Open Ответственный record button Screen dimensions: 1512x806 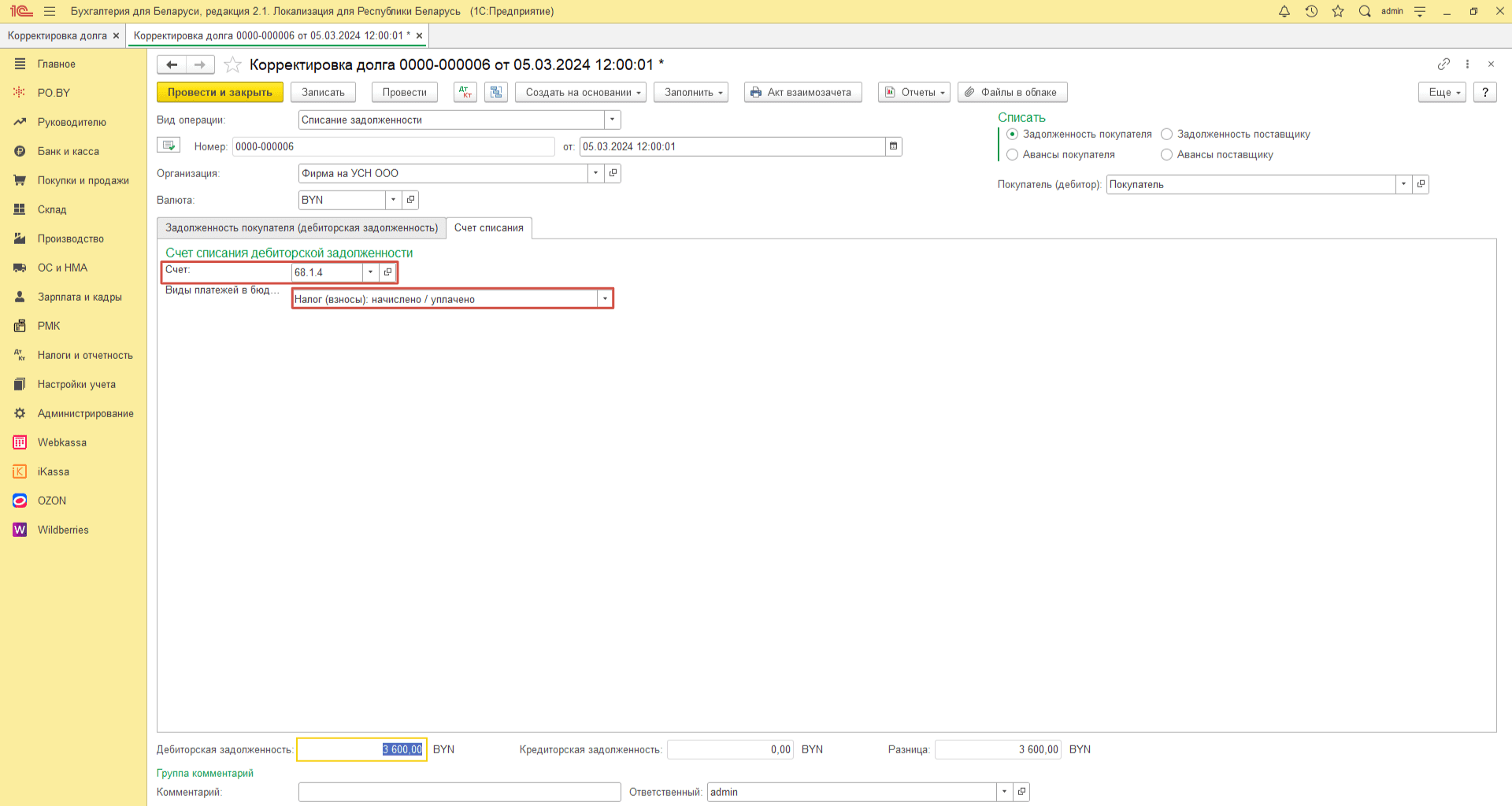pyautogui.click(x=1021, y=792)
